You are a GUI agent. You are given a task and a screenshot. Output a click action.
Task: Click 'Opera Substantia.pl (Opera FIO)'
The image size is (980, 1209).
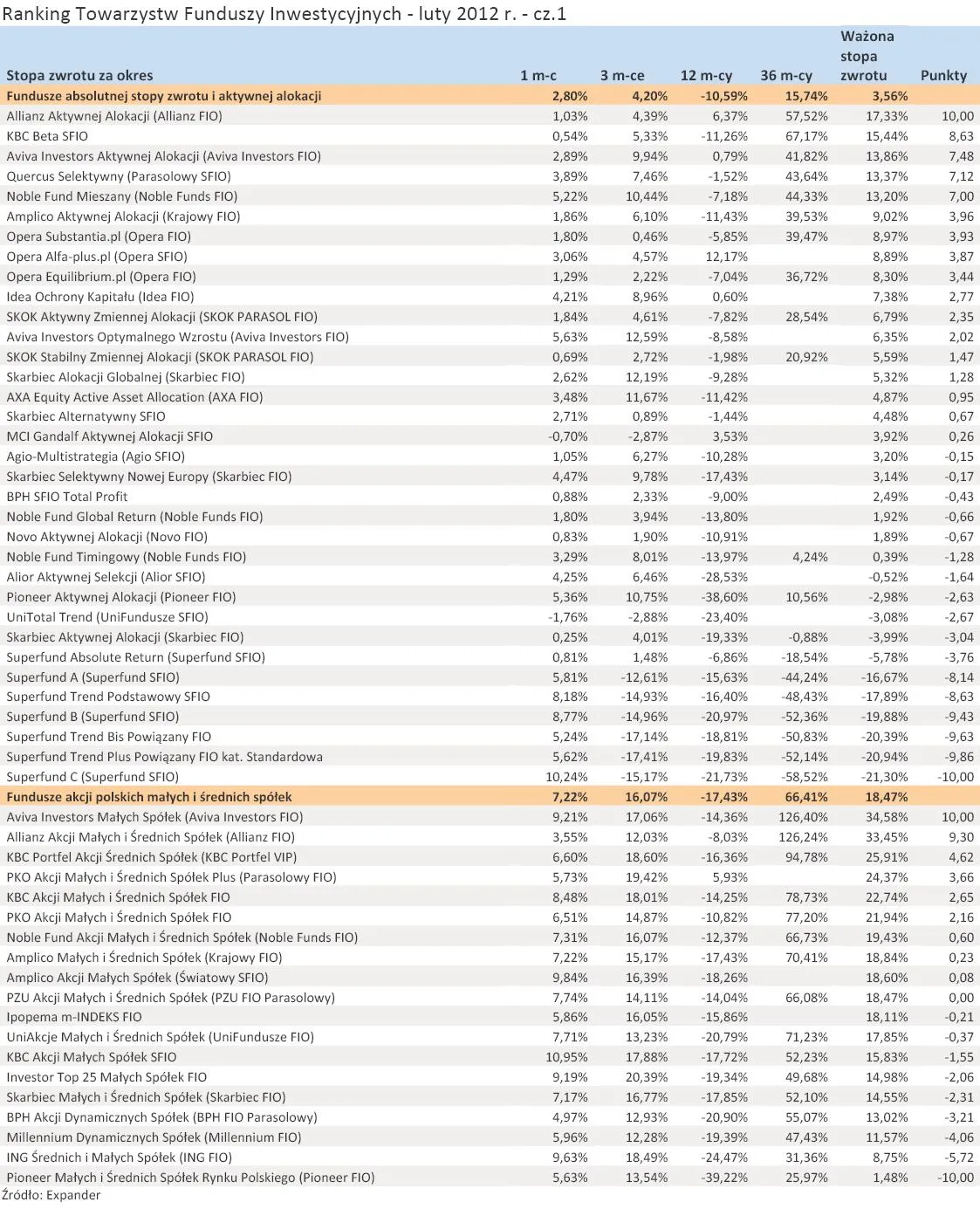(99, 237)
